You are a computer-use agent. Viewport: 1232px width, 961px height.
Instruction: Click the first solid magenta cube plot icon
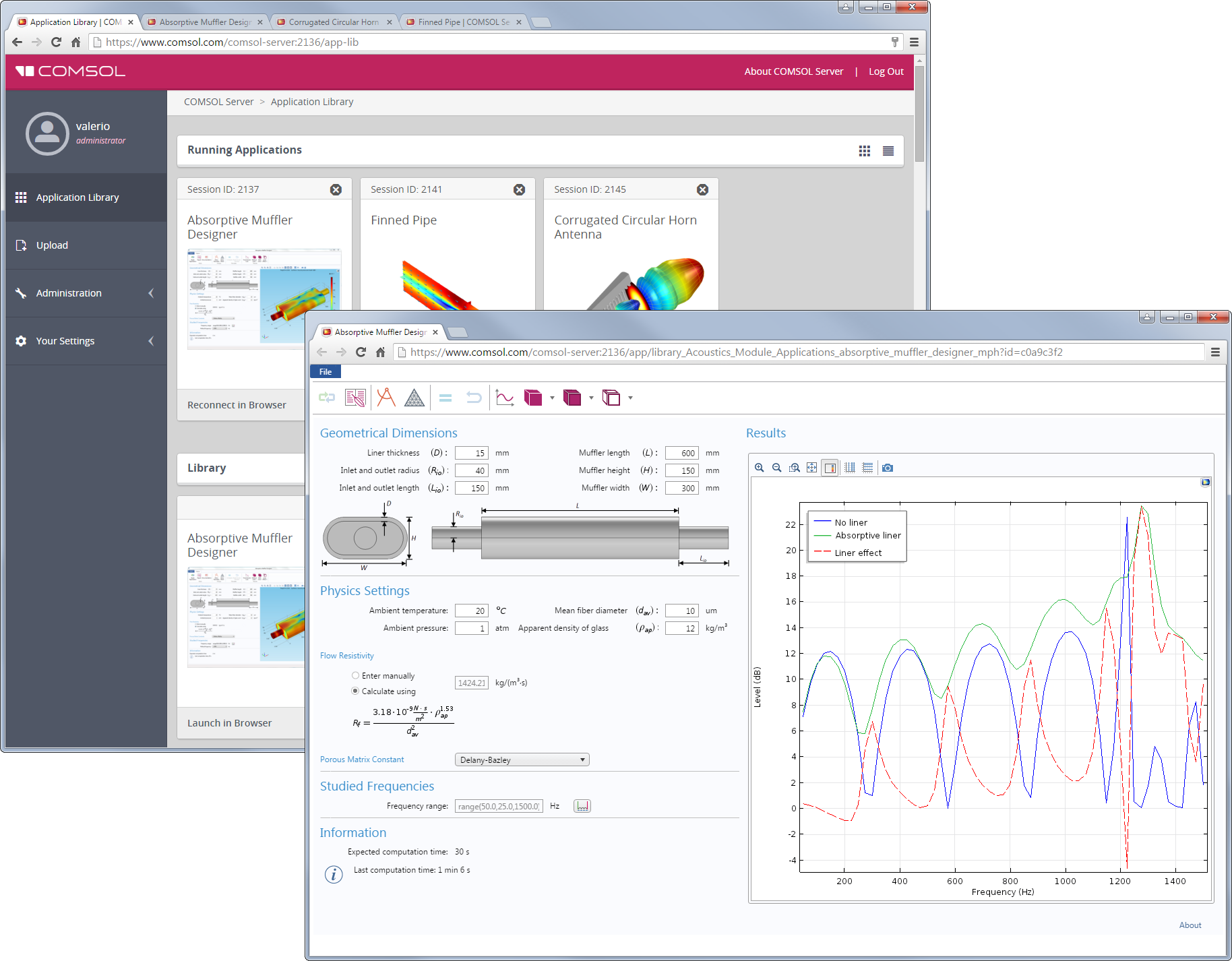(533, 398)
